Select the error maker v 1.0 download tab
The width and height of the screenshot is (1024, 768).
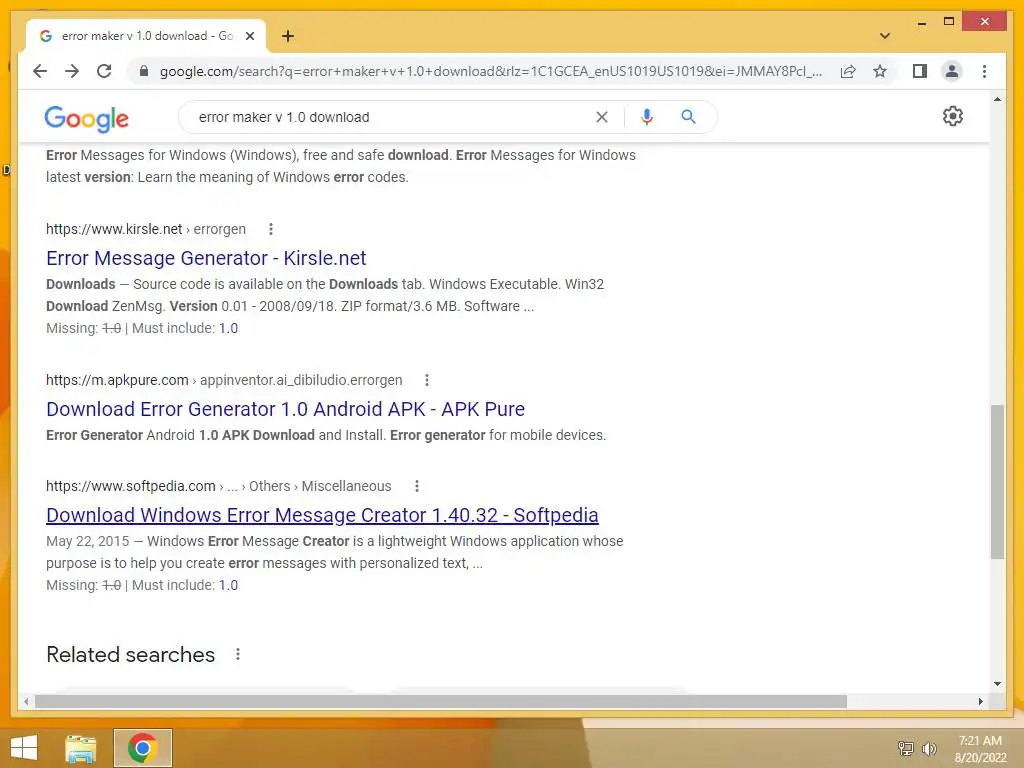point(146,36)
